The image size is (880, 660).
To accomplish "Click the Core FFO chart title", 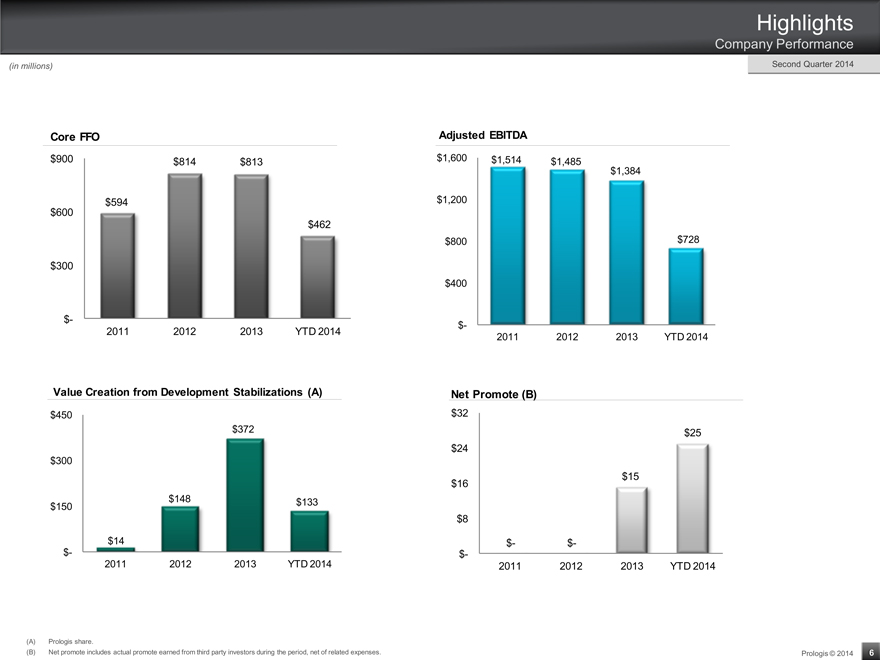I will 75,136.
